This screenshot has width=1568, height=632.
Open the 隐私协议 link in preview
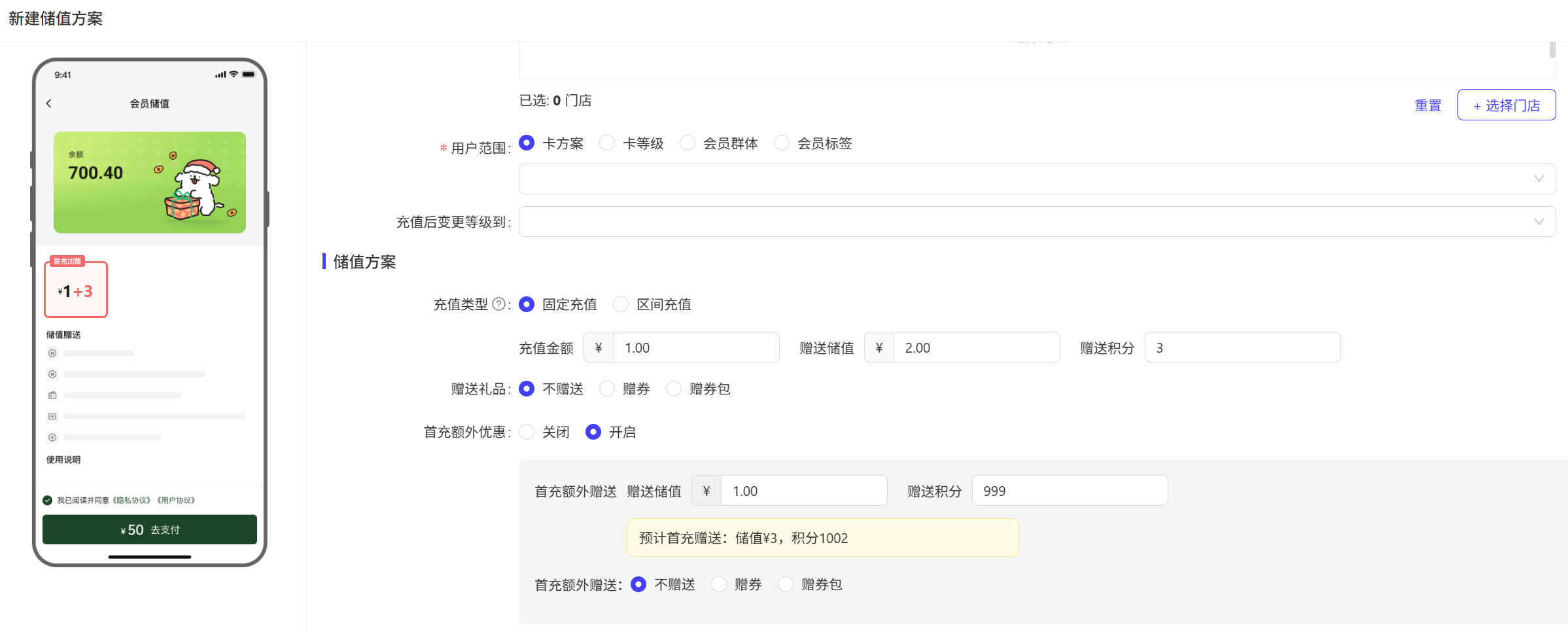tap(132, 500)
